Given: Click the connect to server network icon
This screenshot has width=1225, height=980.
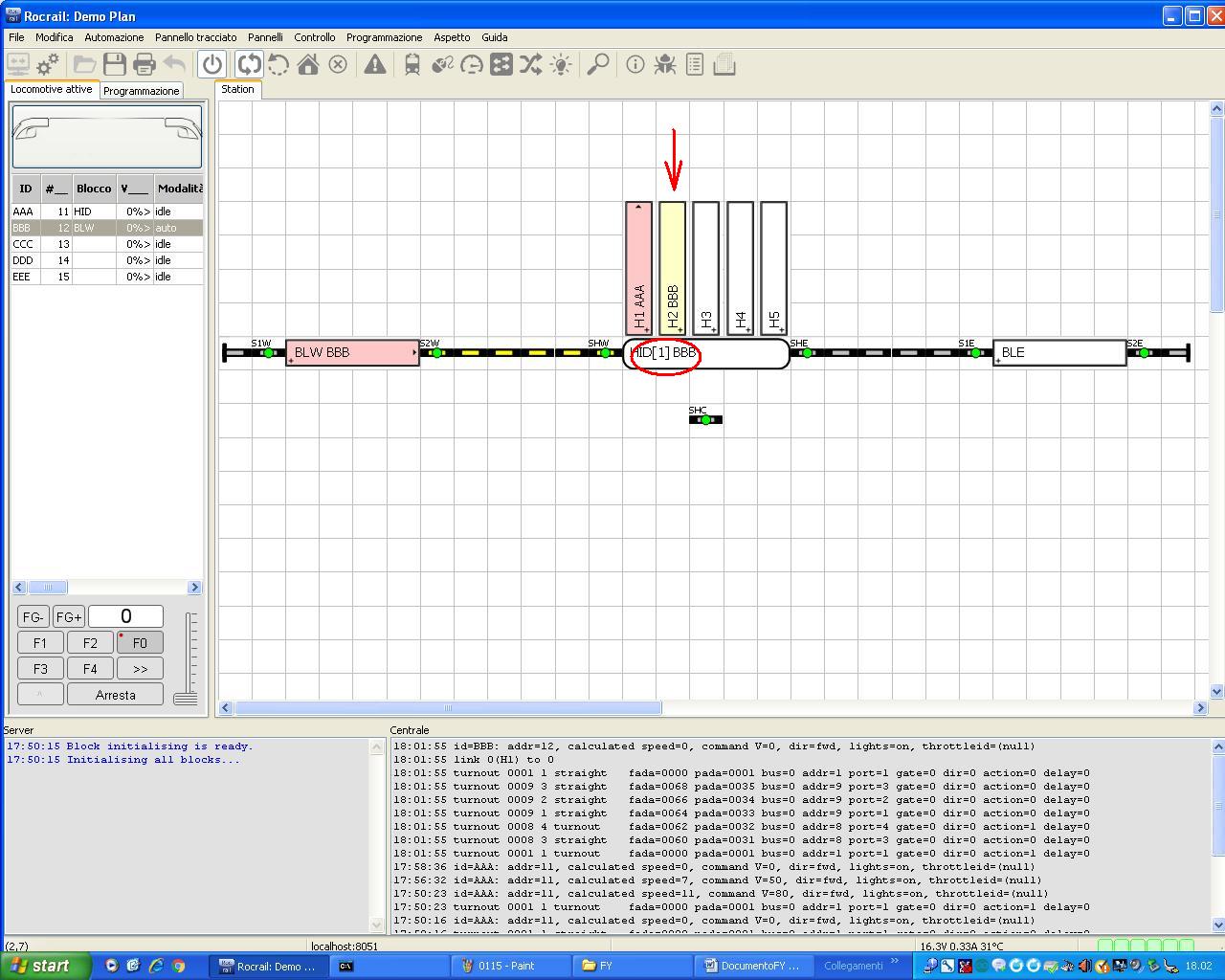Looking at the screenshot, I should click(x=18, y=65).
